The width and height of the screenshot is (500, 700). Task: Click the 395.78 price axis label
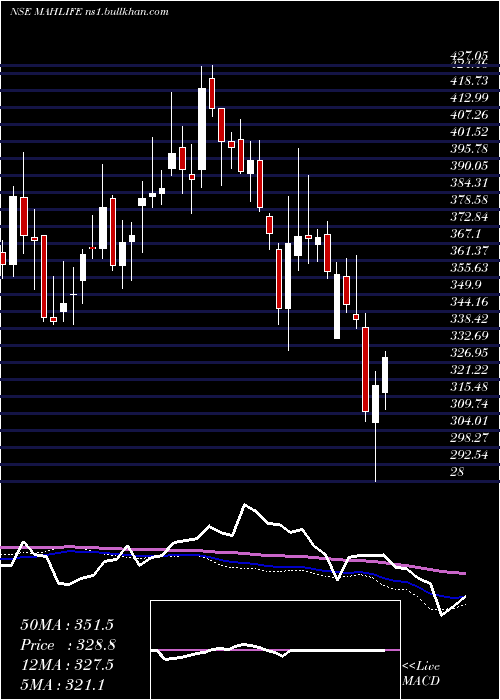pos(469,149)
